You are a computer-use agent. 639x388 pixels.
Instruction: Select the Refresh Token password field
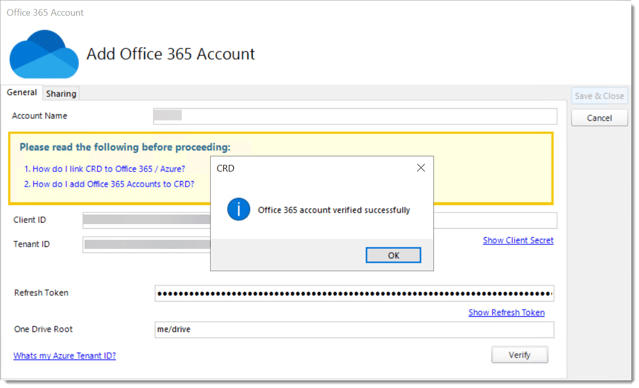click(354, 293)
